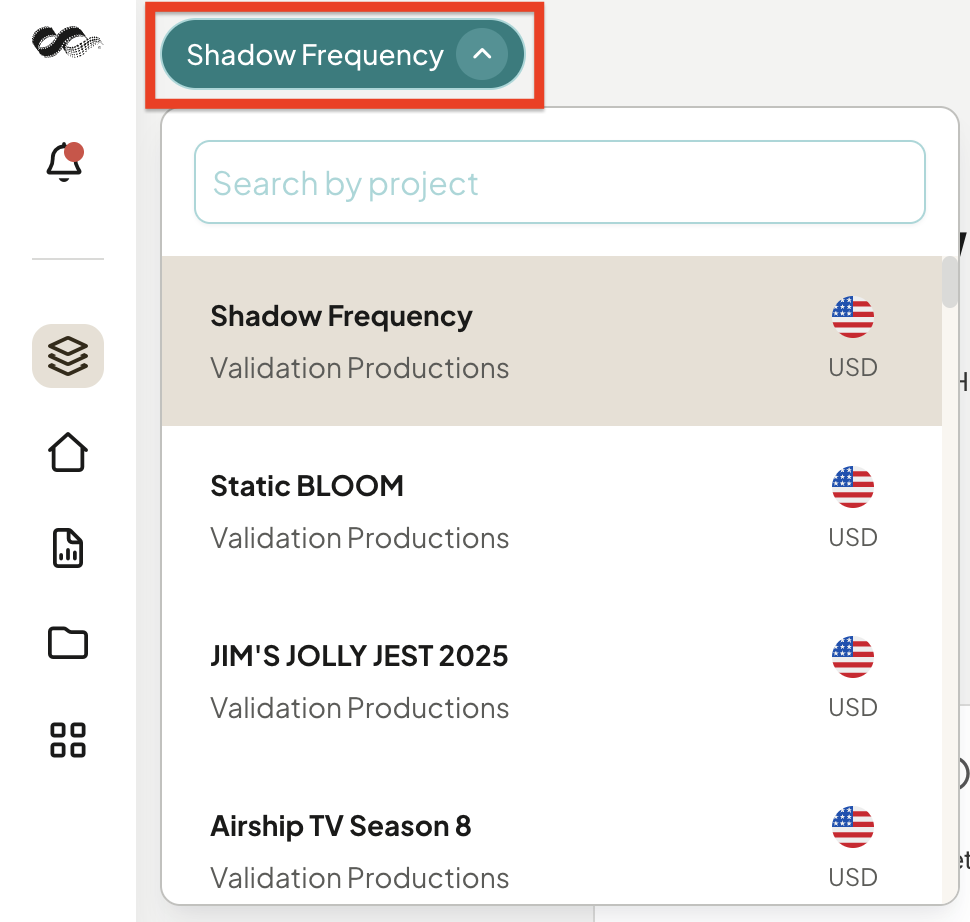Open the notifications bell icon

click(65, 162)
